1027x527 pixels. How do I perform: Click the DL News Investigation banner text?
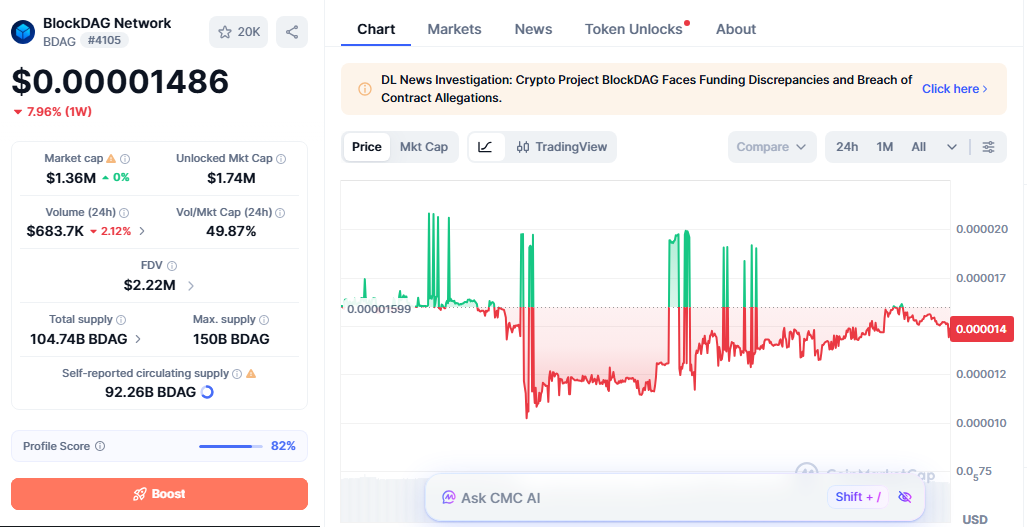tap(646, 89)
